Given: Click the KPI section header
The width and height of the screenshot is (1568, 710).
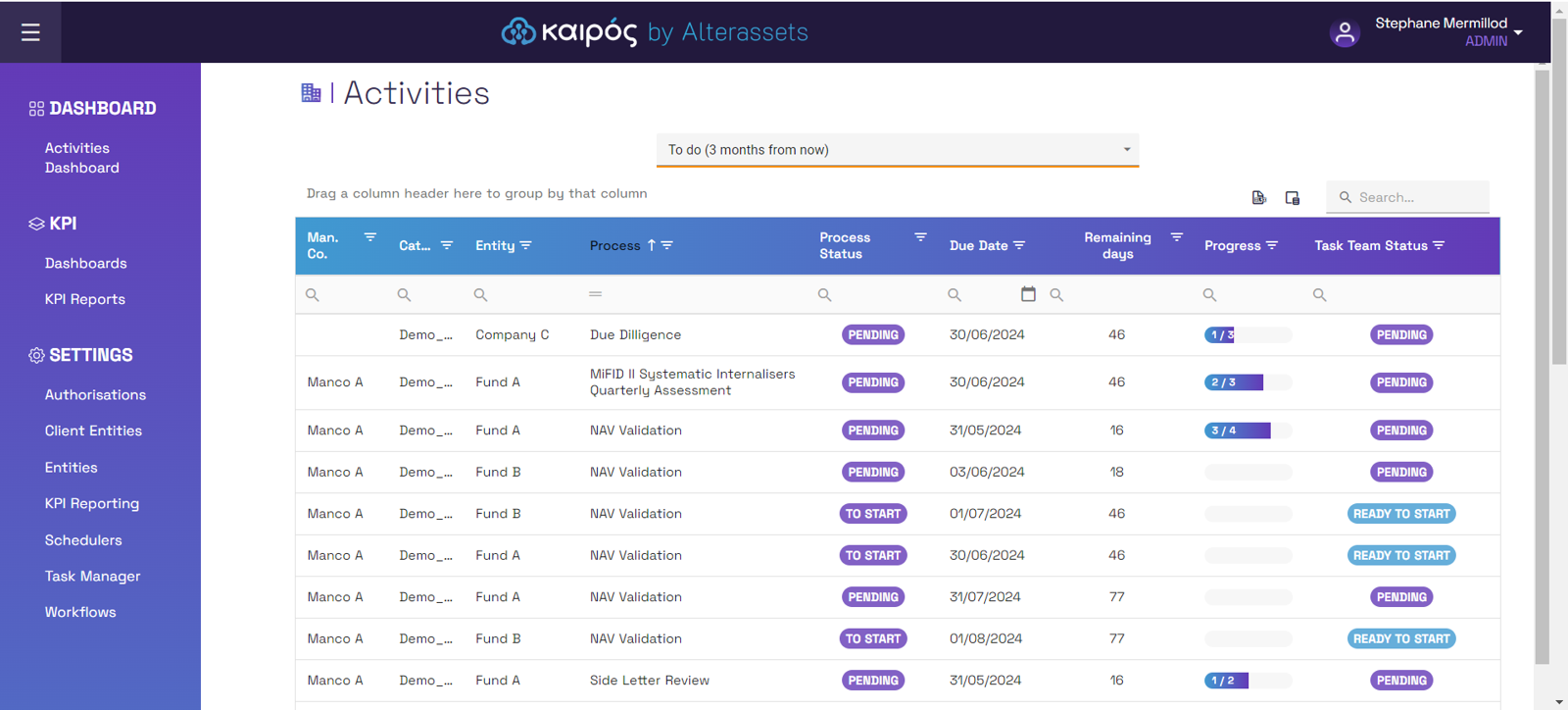Looking at the screenshot, I should pyautogui.click(x=53, y=224).
